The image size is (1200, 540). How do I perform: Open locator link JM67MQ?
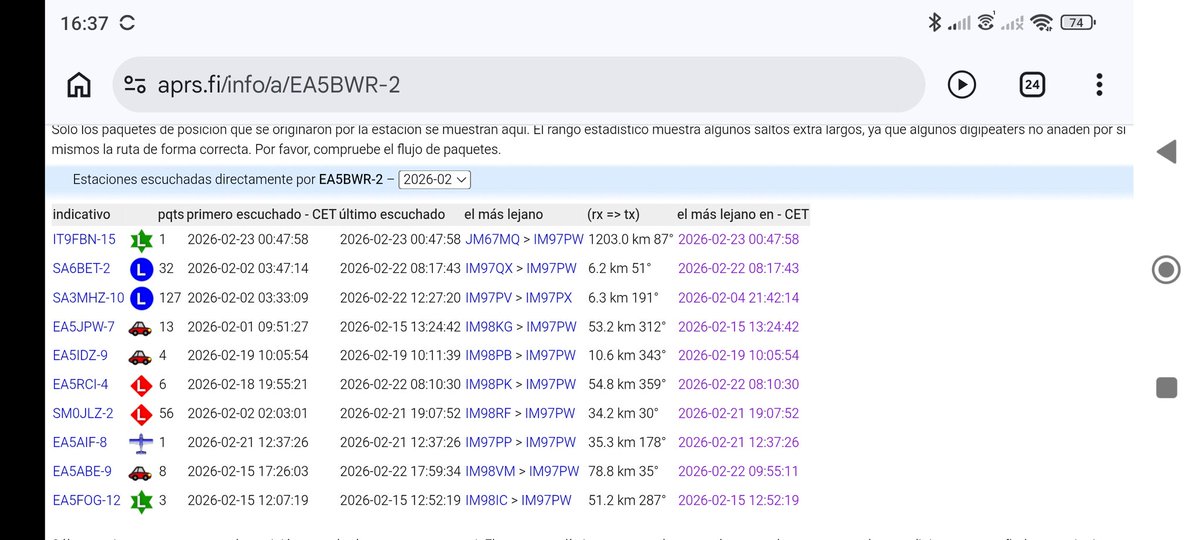492,240
